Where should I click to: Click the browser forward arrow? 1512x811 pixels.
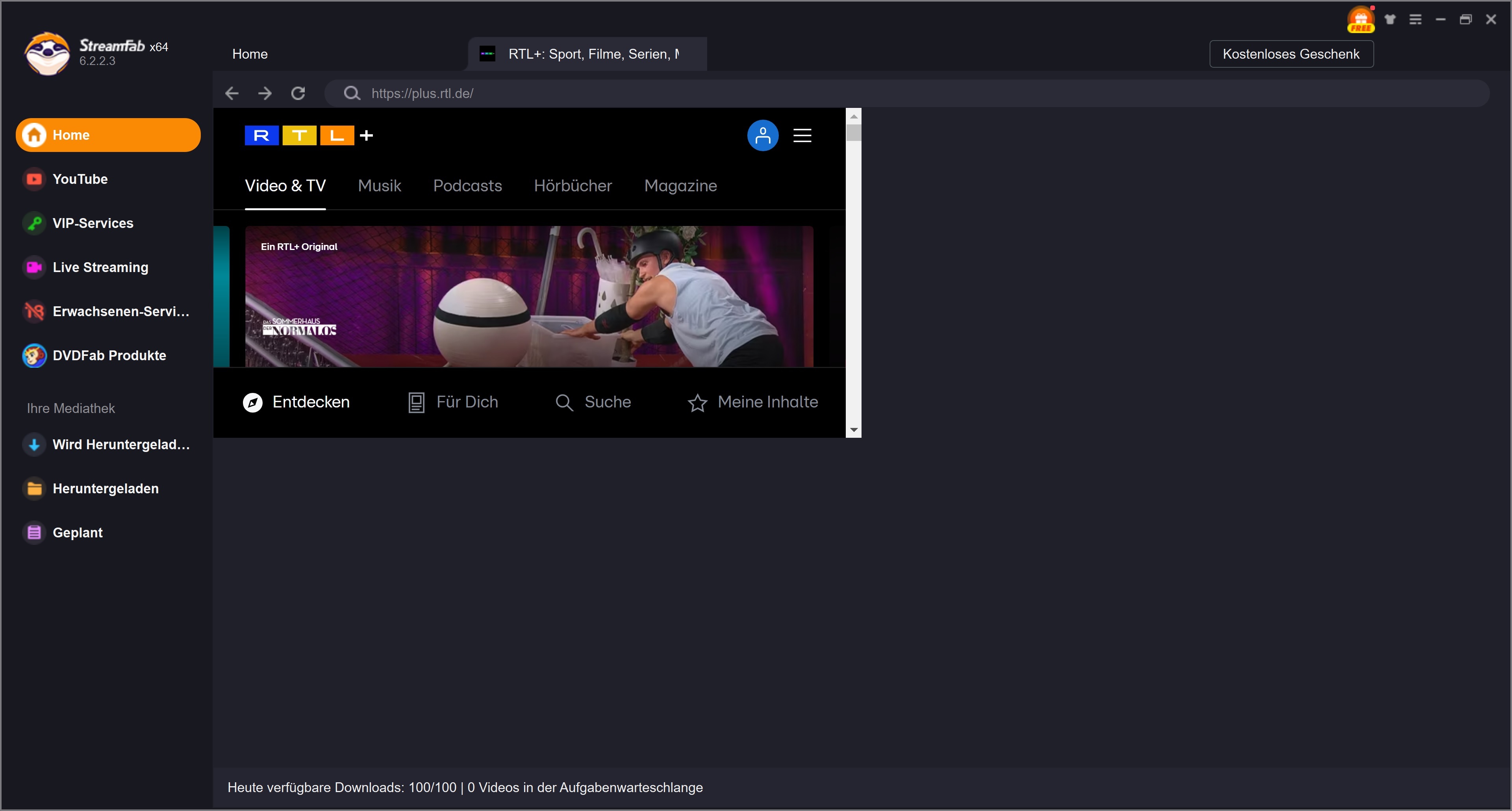point(265,93)
